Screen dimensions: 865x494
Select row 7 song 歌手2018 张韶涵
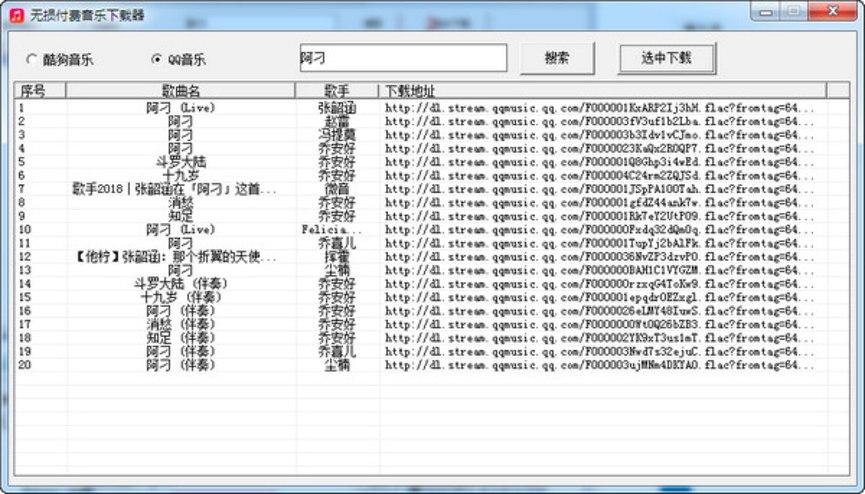click(x=175, y=189)
